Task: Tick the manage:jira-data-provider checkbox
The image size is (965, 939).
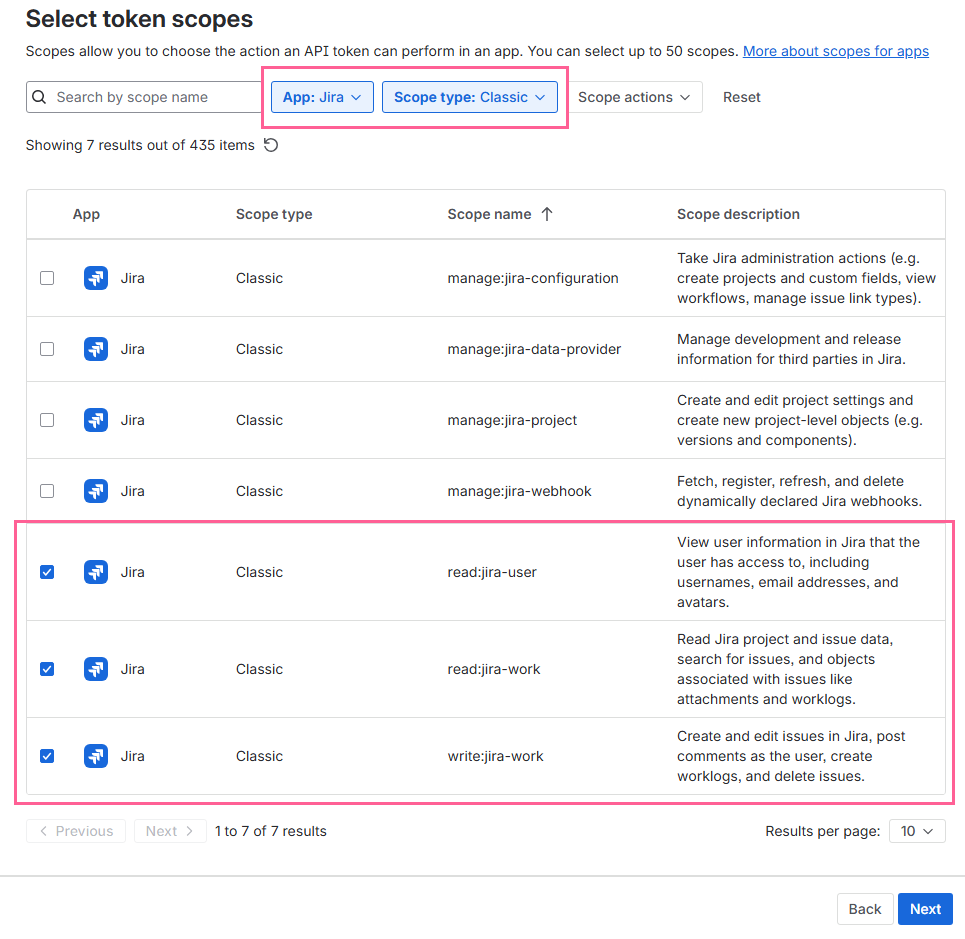Action: (47, 349)
